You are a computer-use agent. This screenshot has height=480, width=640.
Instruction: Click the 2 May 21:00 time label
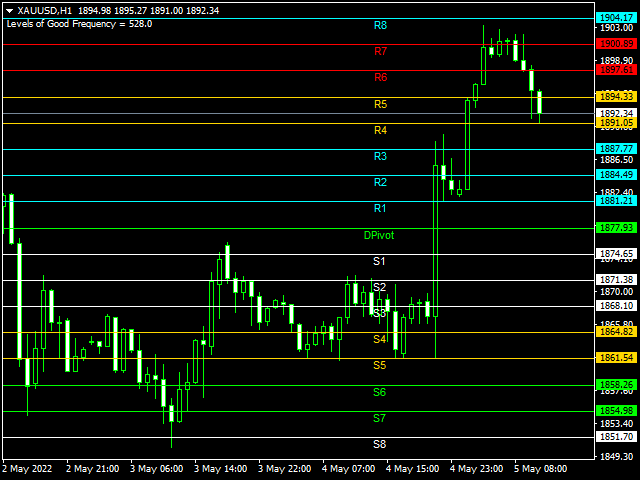pos(93,469)
